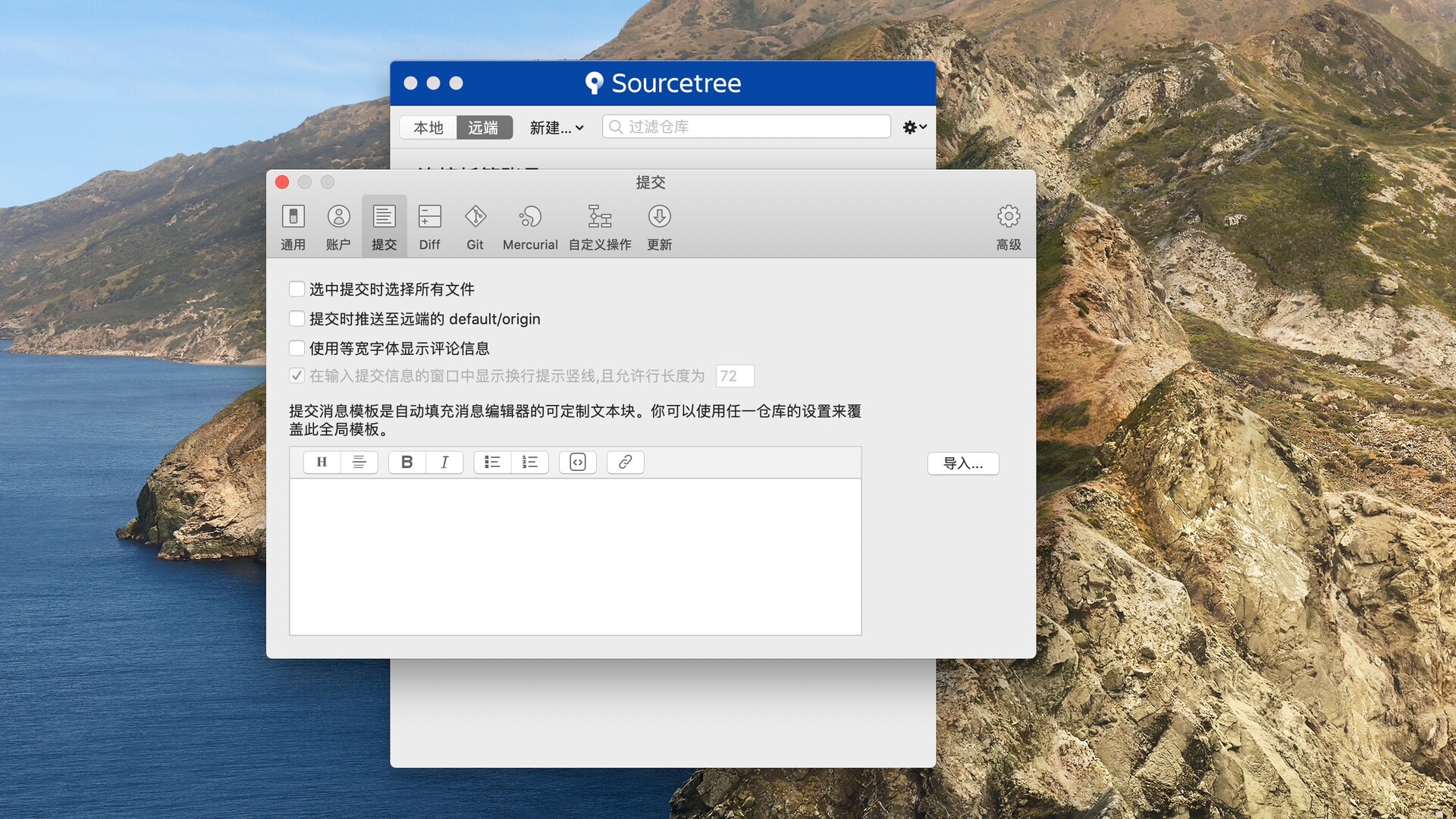Switch to the 本地 (Local) tab

[x=428, y=127]
